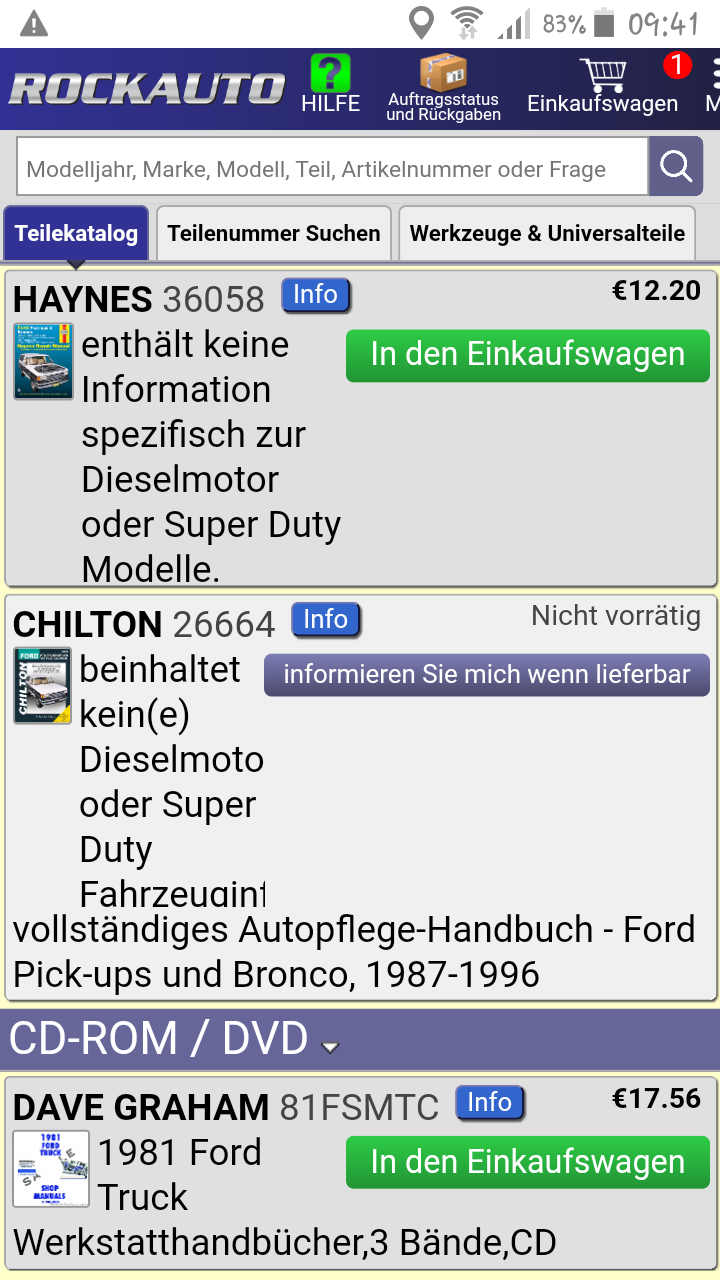Focus the Modelljahr, Marke, Modell search field
Viewport: 720px width, 1280px height.
(x=333, y=167)
